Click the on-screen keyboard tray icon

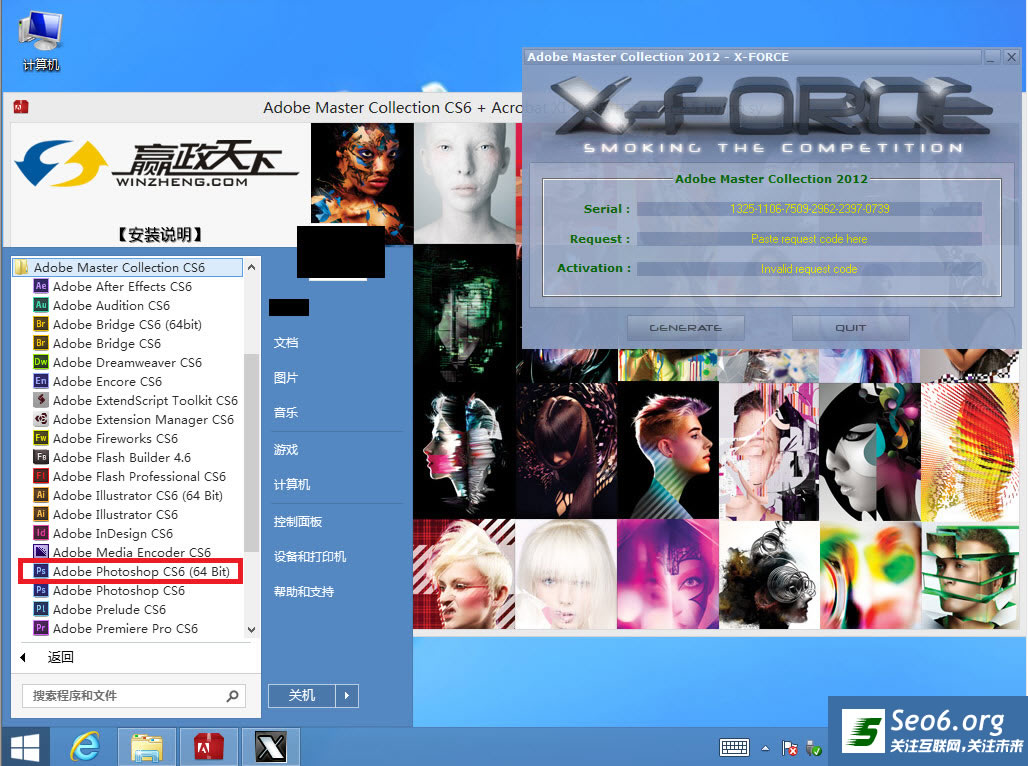[x=734, y=748]
